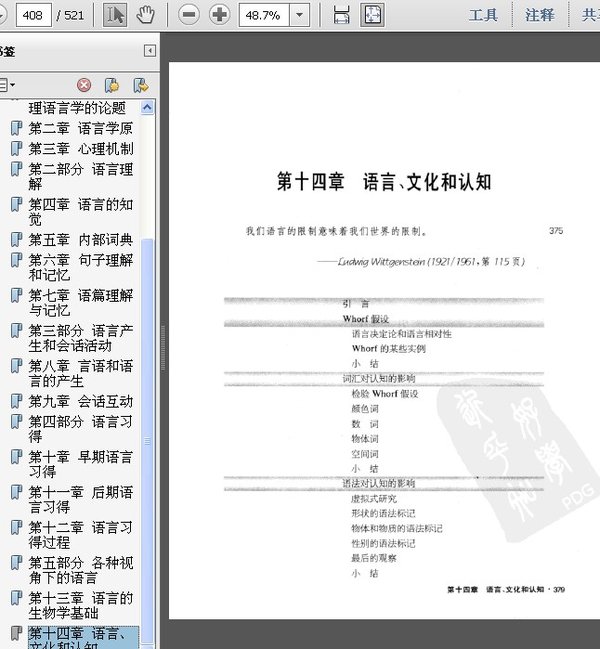
Task: Open bookmark 第三部分 语言产生和会话活动
Action: point(81,338)
